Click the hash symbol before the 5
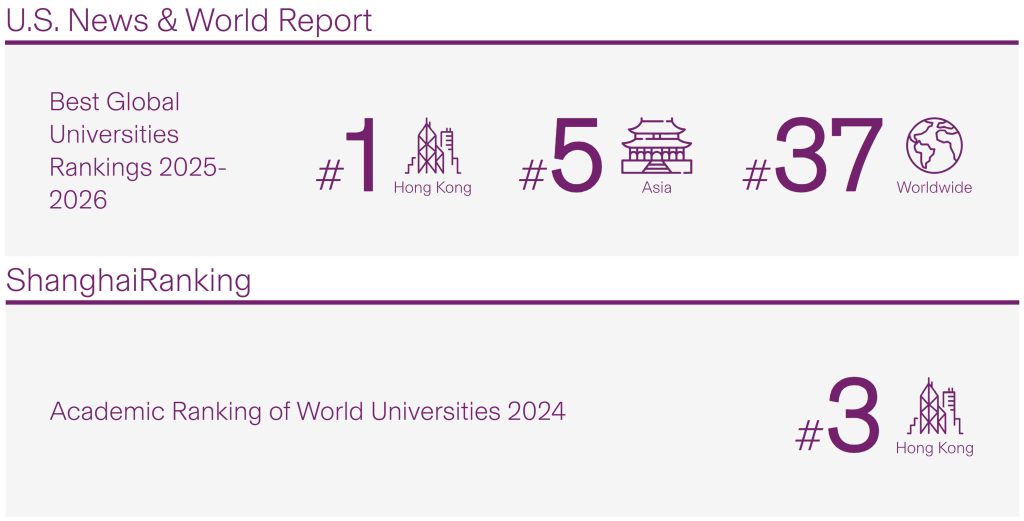Screen dimensions: 1024x521 (x=533, y=174)
